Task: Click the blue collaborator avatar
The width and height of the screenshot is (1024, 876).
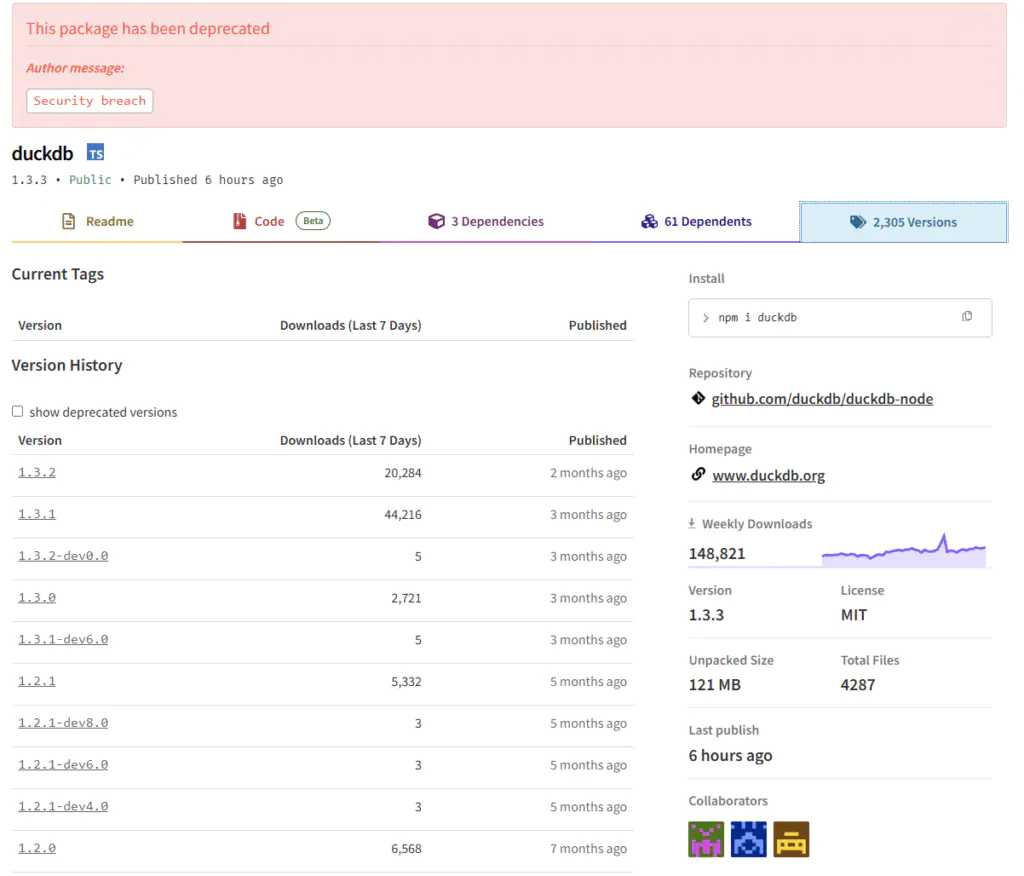Action: point(748,839)
